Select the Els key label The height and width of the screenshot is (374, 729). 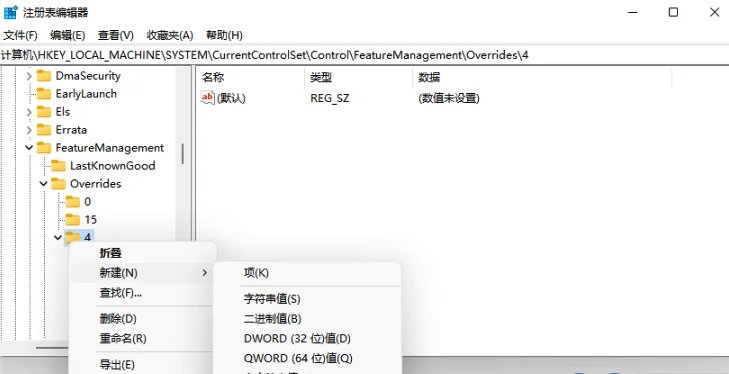[x=62, y=112]
